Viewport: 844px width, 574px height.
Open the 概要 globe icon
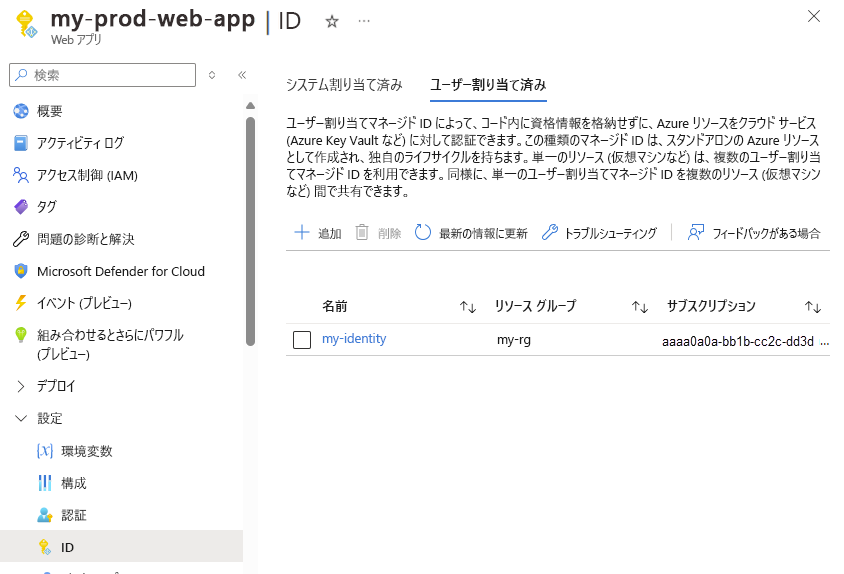pos(21,111)
